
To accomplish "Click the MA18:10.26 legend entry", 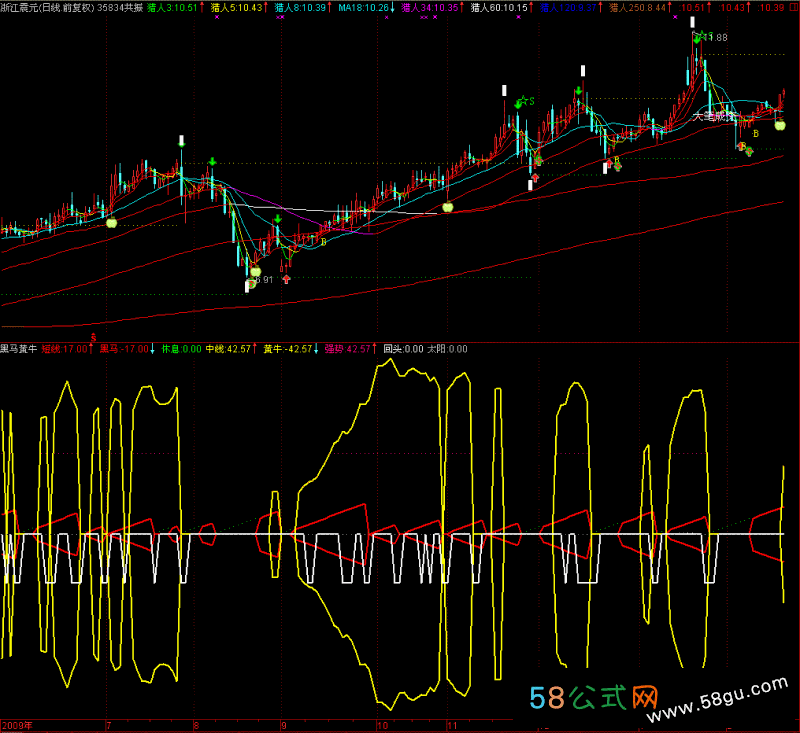I will pyautogui.click(x=364, y=8).
